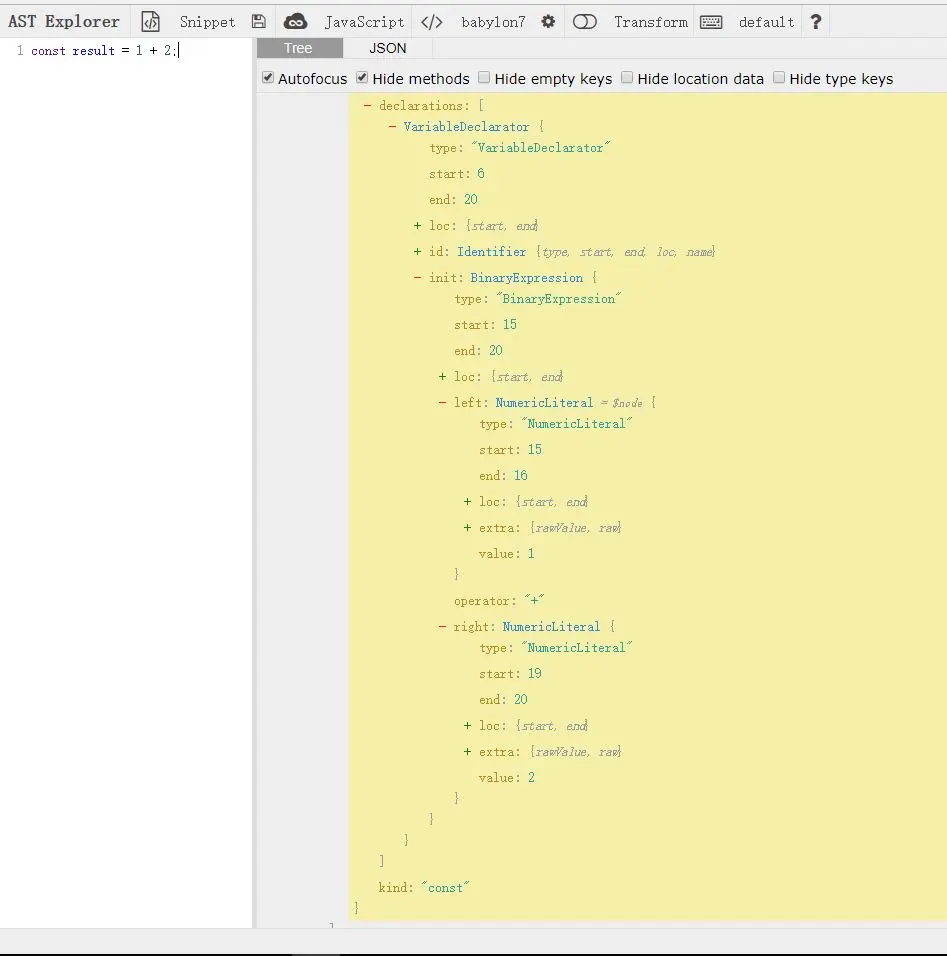The image size is (947, 956).
Task: Toggle the Autofocus checkbox
Action: point(268,77)
